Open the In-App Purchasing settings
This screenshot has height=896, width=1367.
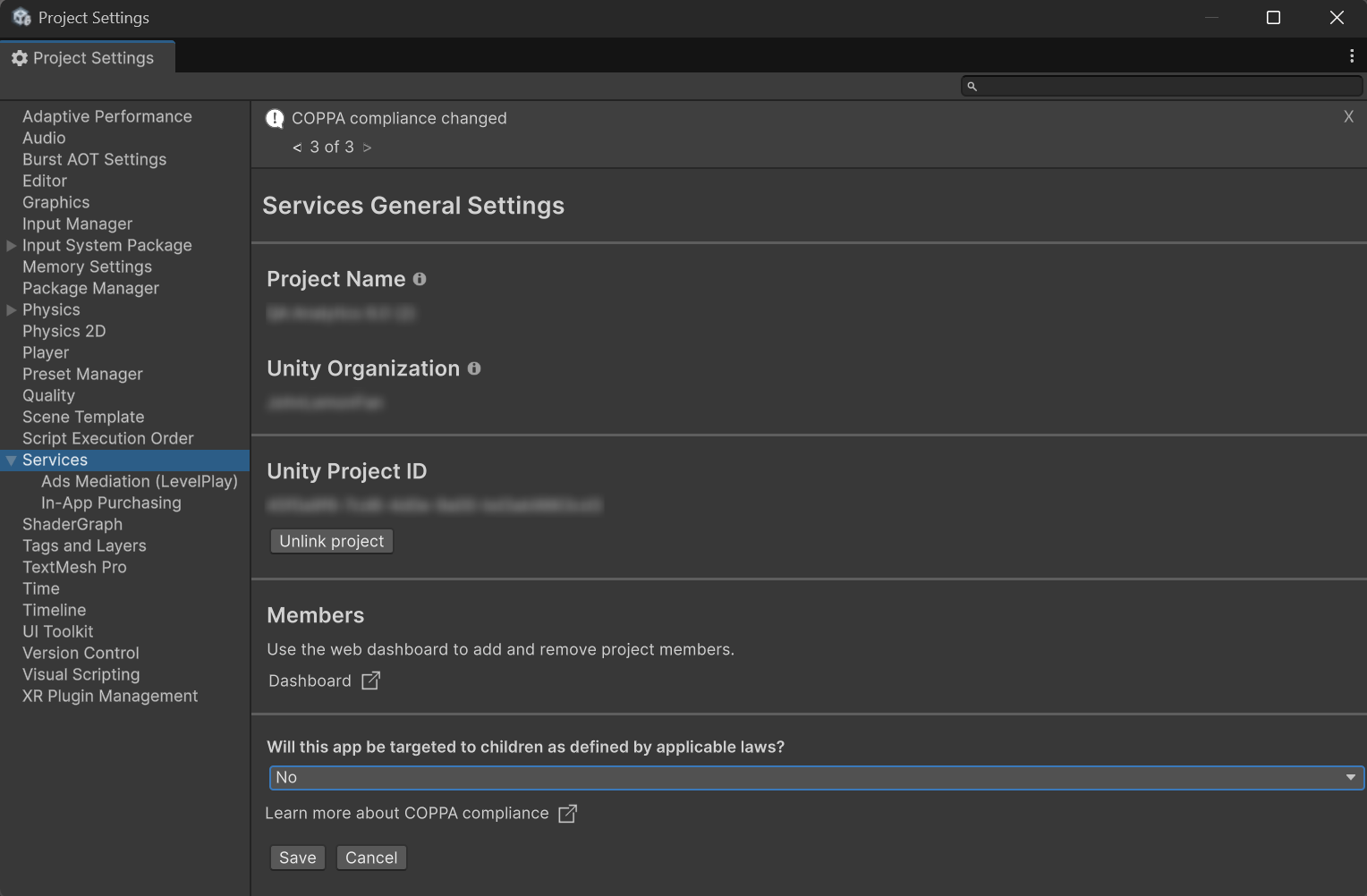(x=111, y=503)
